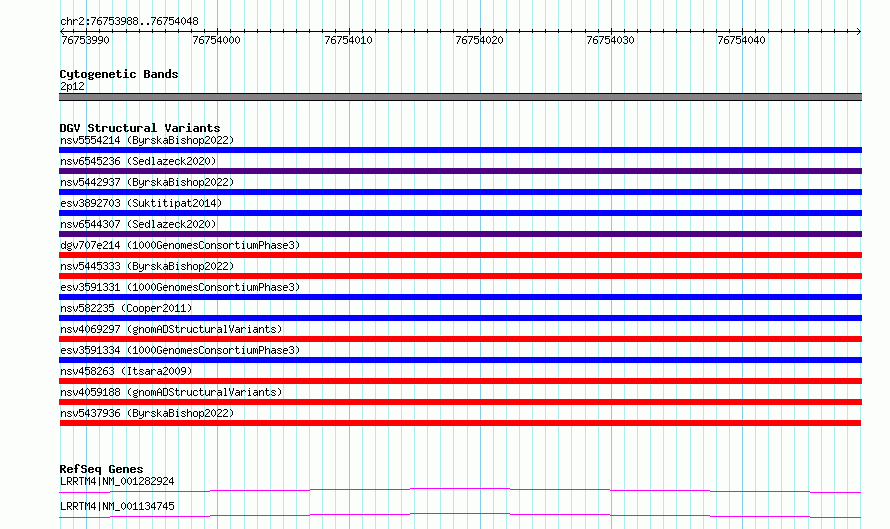The height and width of the screenshot is (529, 890).
Task: Click nsv4059188 (gnomADStructuralVariants) label
Action: pyautogui.click(x=171, y=392)
